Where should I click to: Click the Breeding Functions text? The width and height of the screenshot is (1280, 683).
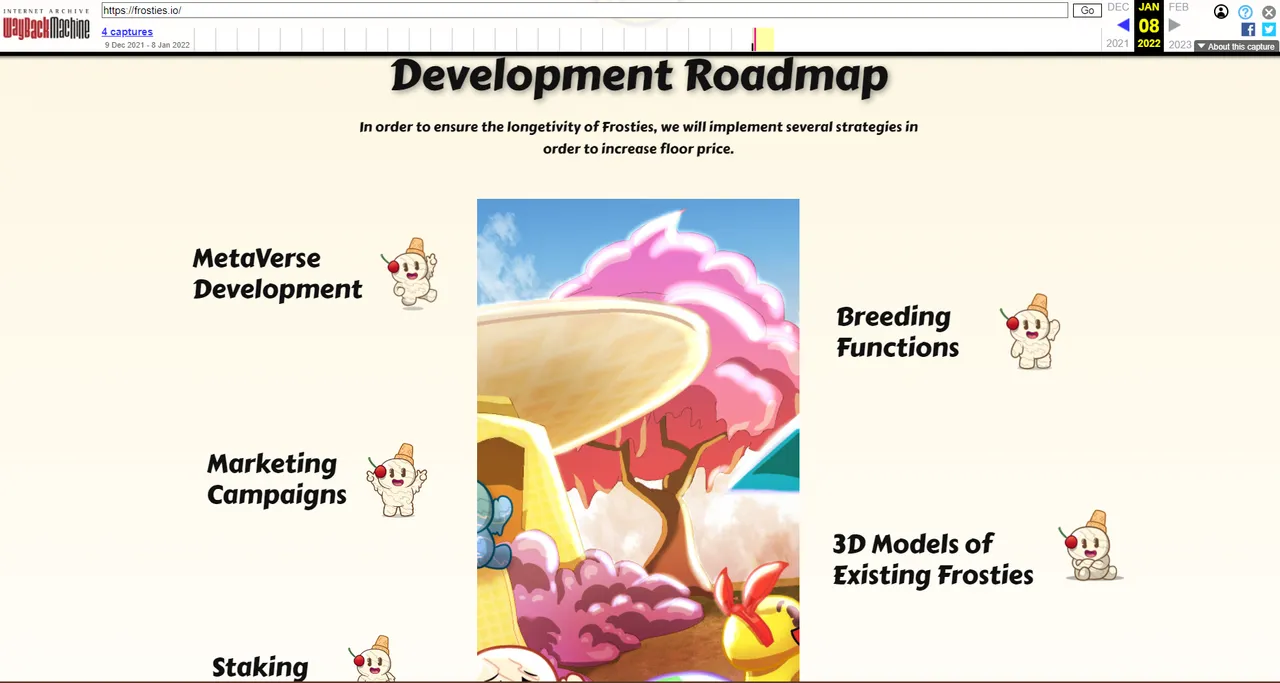(x=897, y=332)
